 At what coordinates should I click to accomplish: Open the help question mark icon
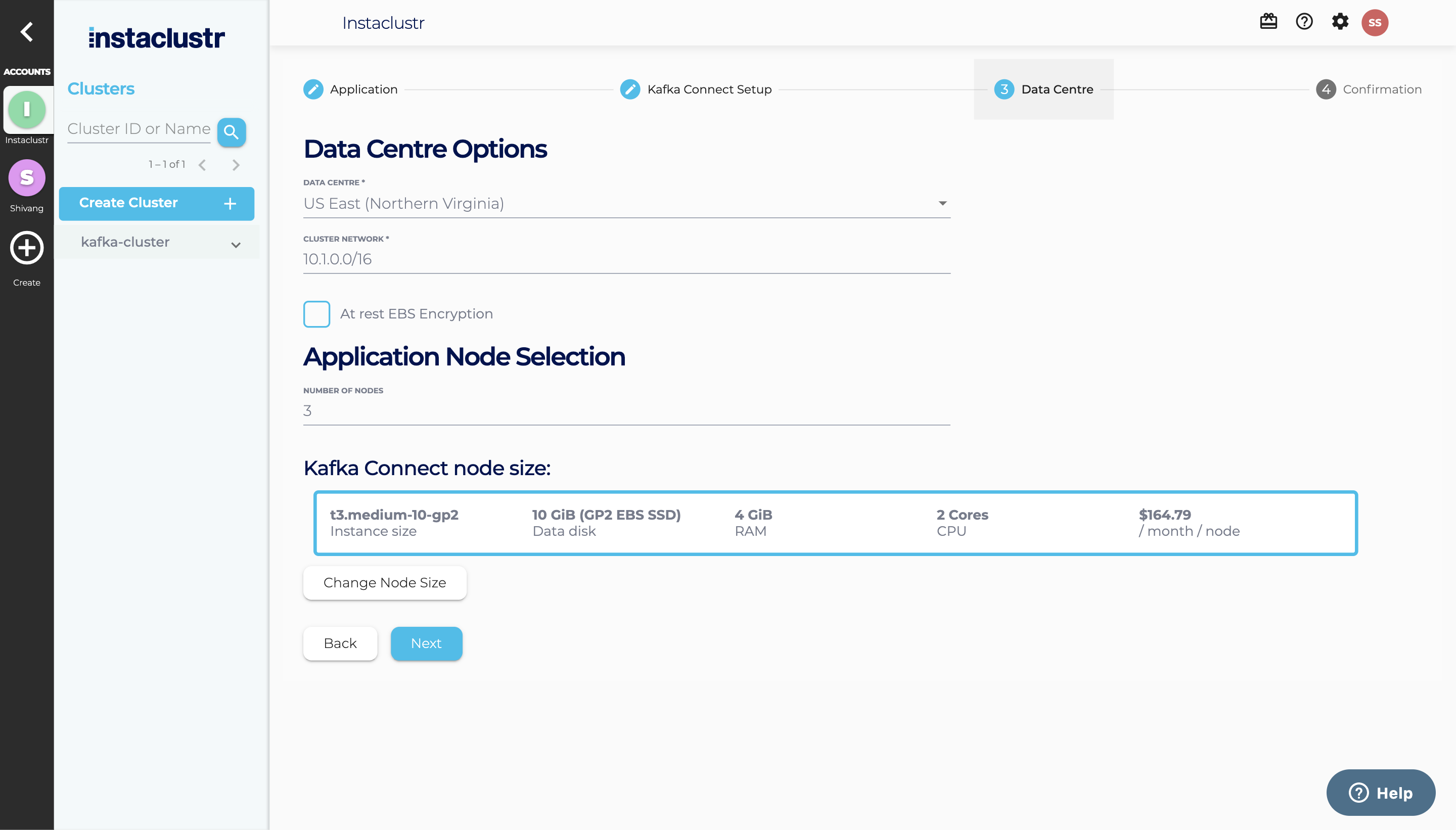tap(1304, 22)
